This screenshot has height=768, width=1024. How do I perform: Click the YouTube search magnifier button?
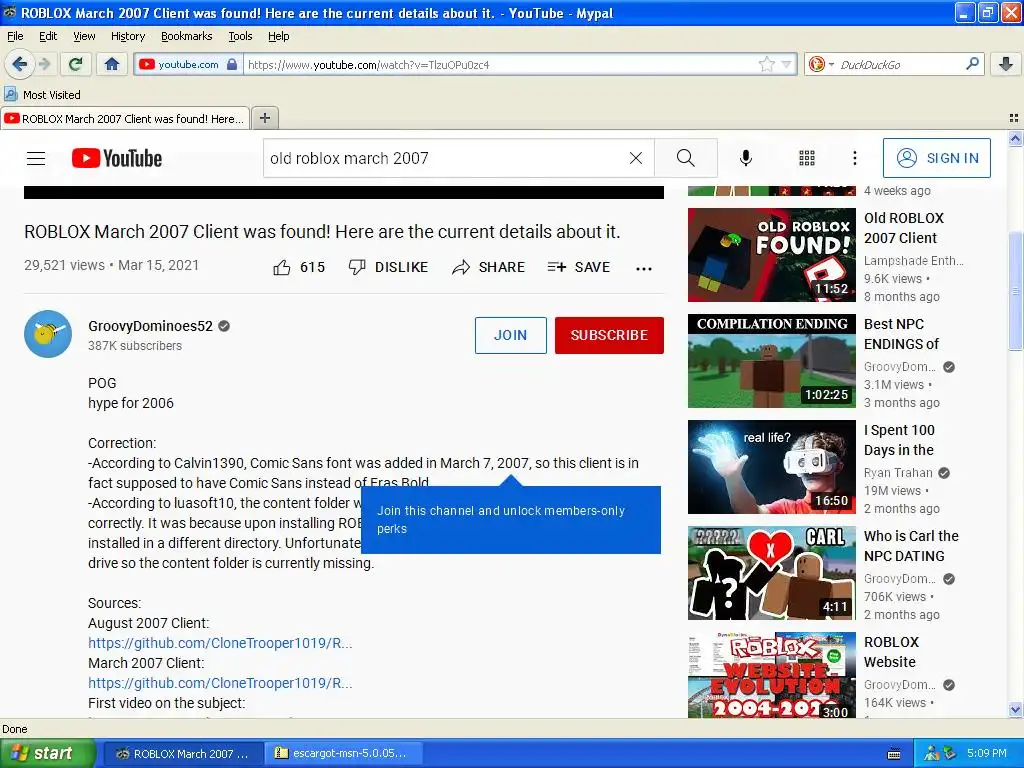686,158
